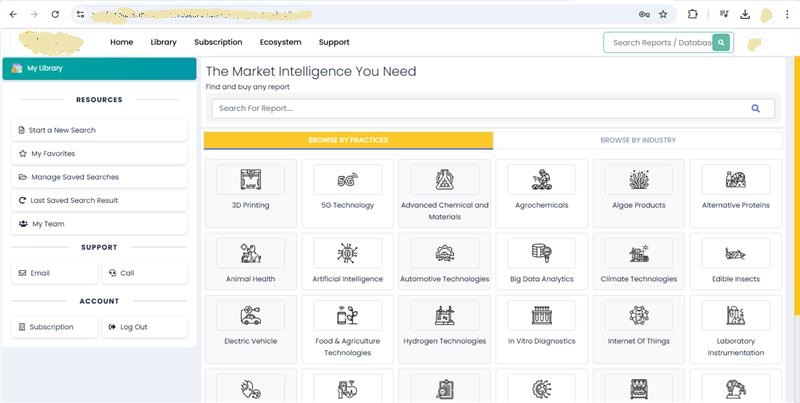Image resolution: width=800 pixels, height=403 pixels.
Task: Open the Agrochemicals category icon
Action: (x=540, y=180)
